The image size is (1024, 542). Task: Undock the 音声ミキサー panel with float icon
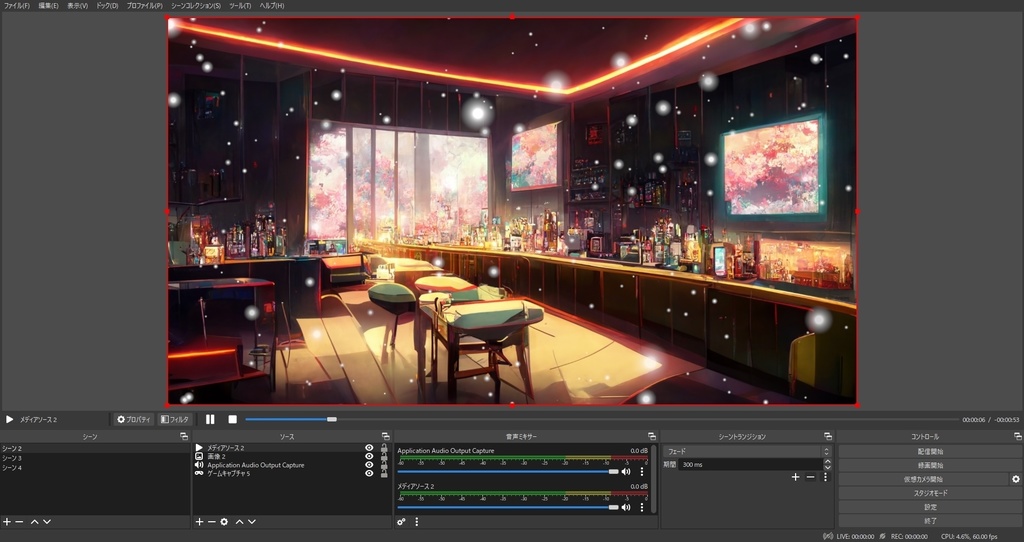click(651, 436)
